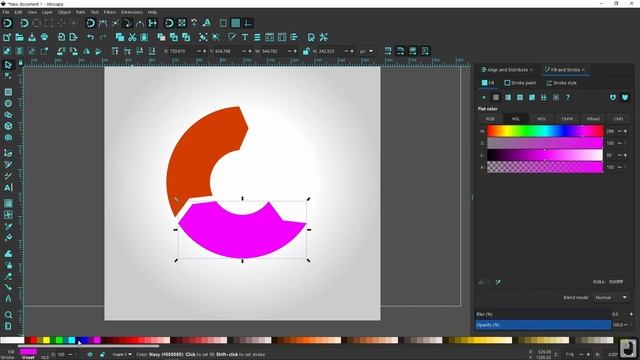Image resolution: width=640 pixels, height=360 pixels.
Task: Set fill to unset paint question mark
Action: 567,97
